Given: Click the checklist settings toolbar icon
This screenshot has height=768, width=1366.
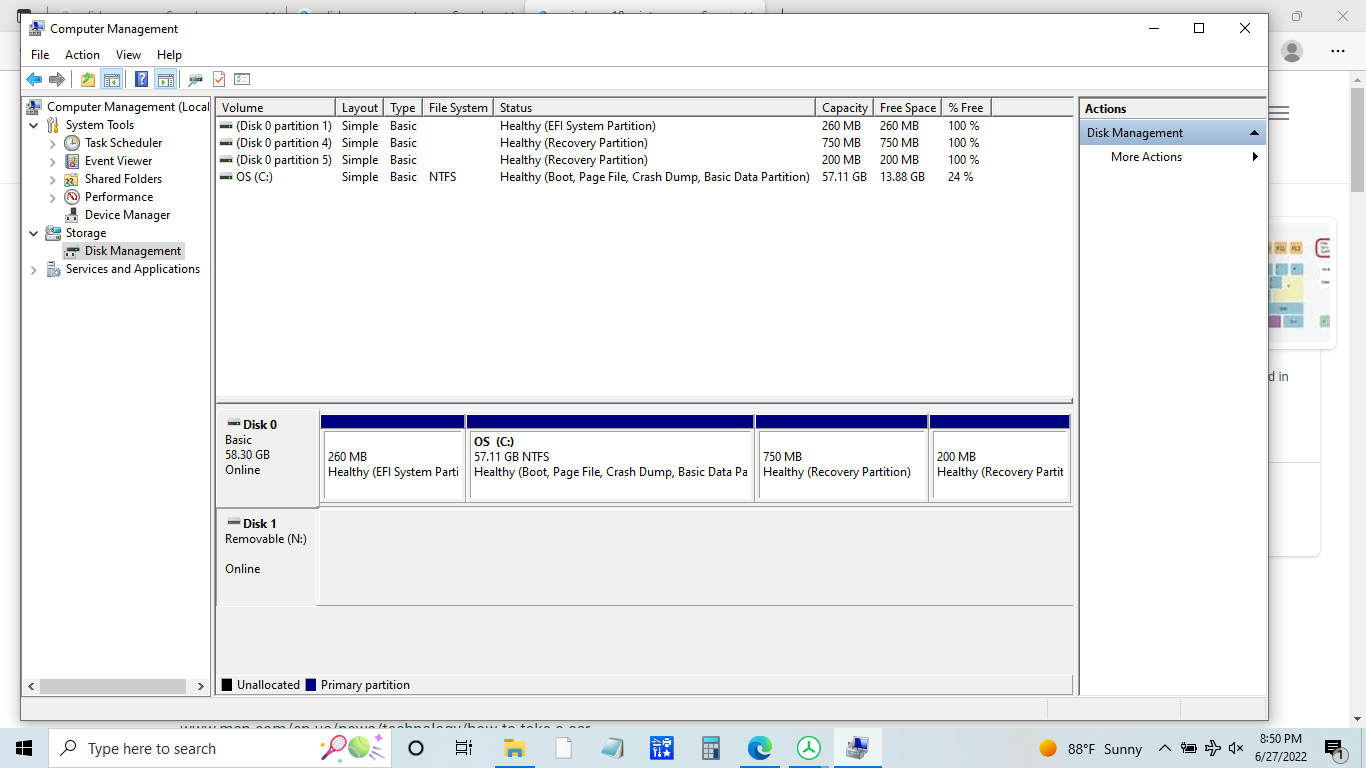Looking at the screenshot, I should coord(242,80).
